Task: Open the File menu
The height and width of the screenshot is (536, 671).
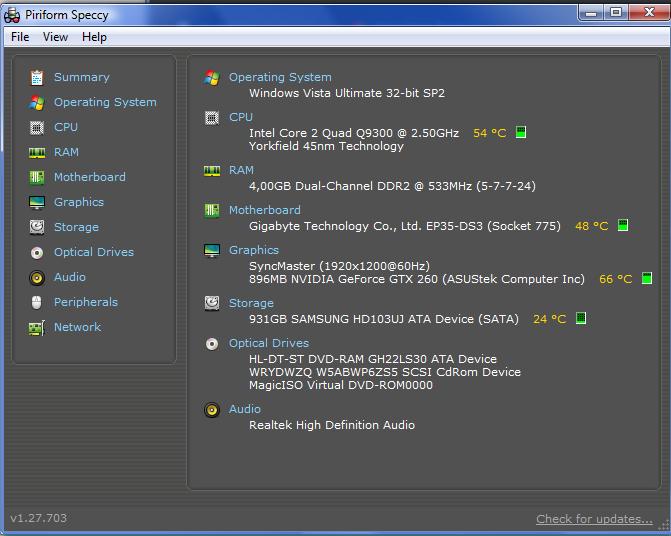Action: 20,37
